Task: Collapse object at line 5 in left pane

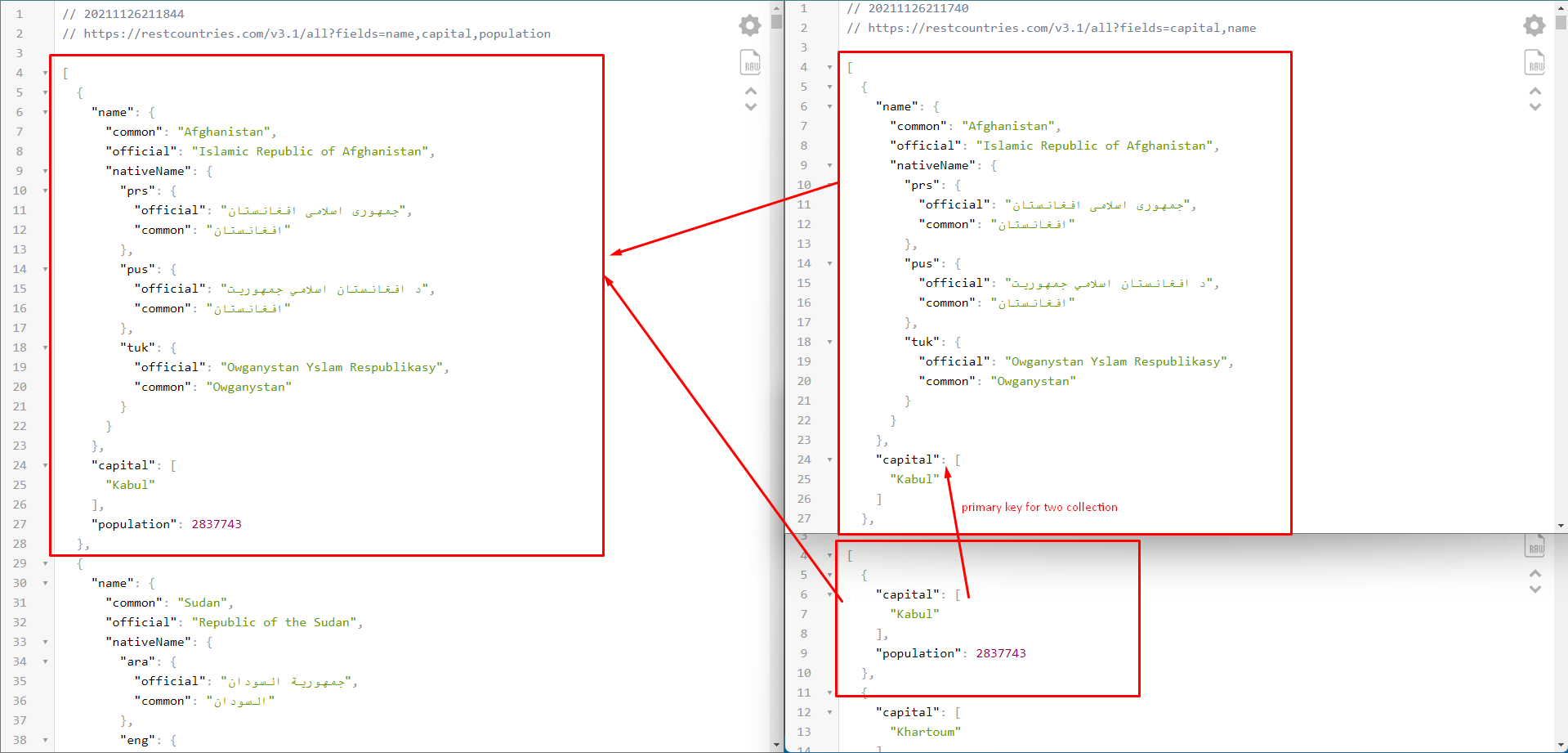Action: point(45,92)
